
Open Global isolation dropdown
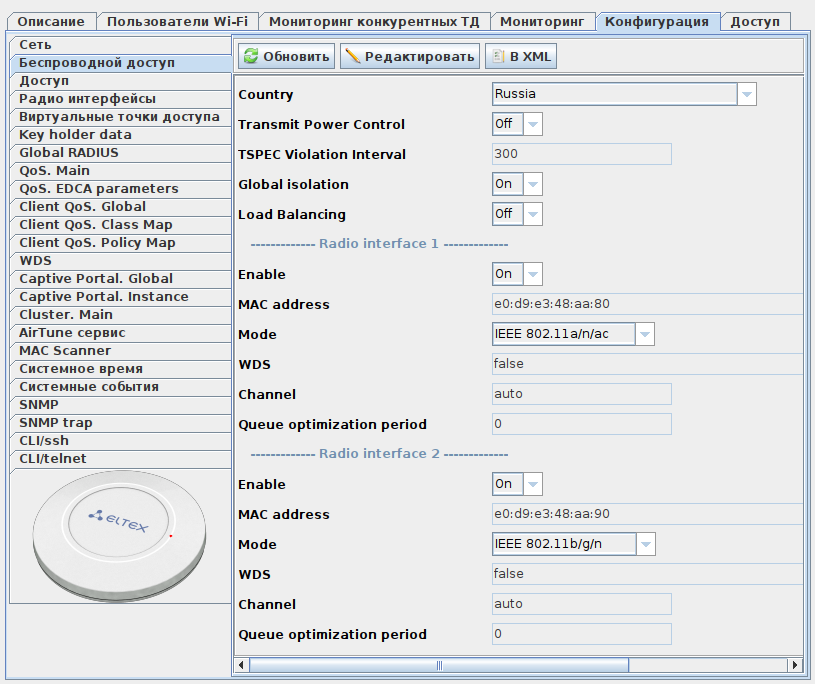pyautogui.click(x=517, y=184)
